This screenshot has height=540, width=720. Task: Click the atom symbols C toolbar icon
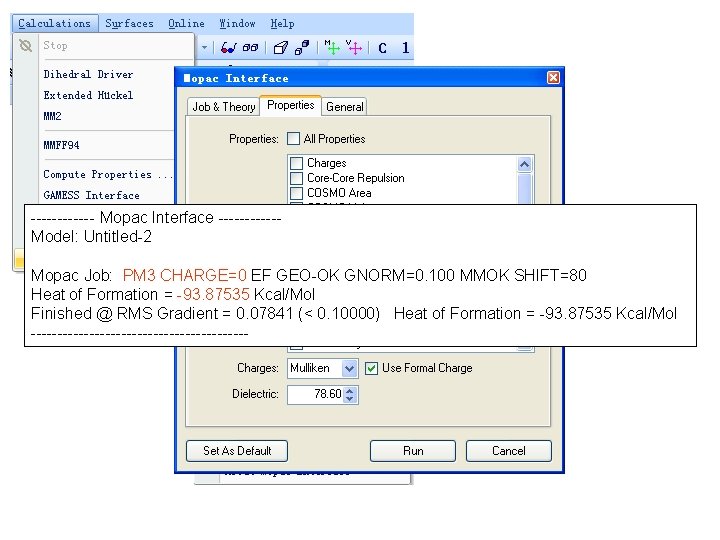382,48
